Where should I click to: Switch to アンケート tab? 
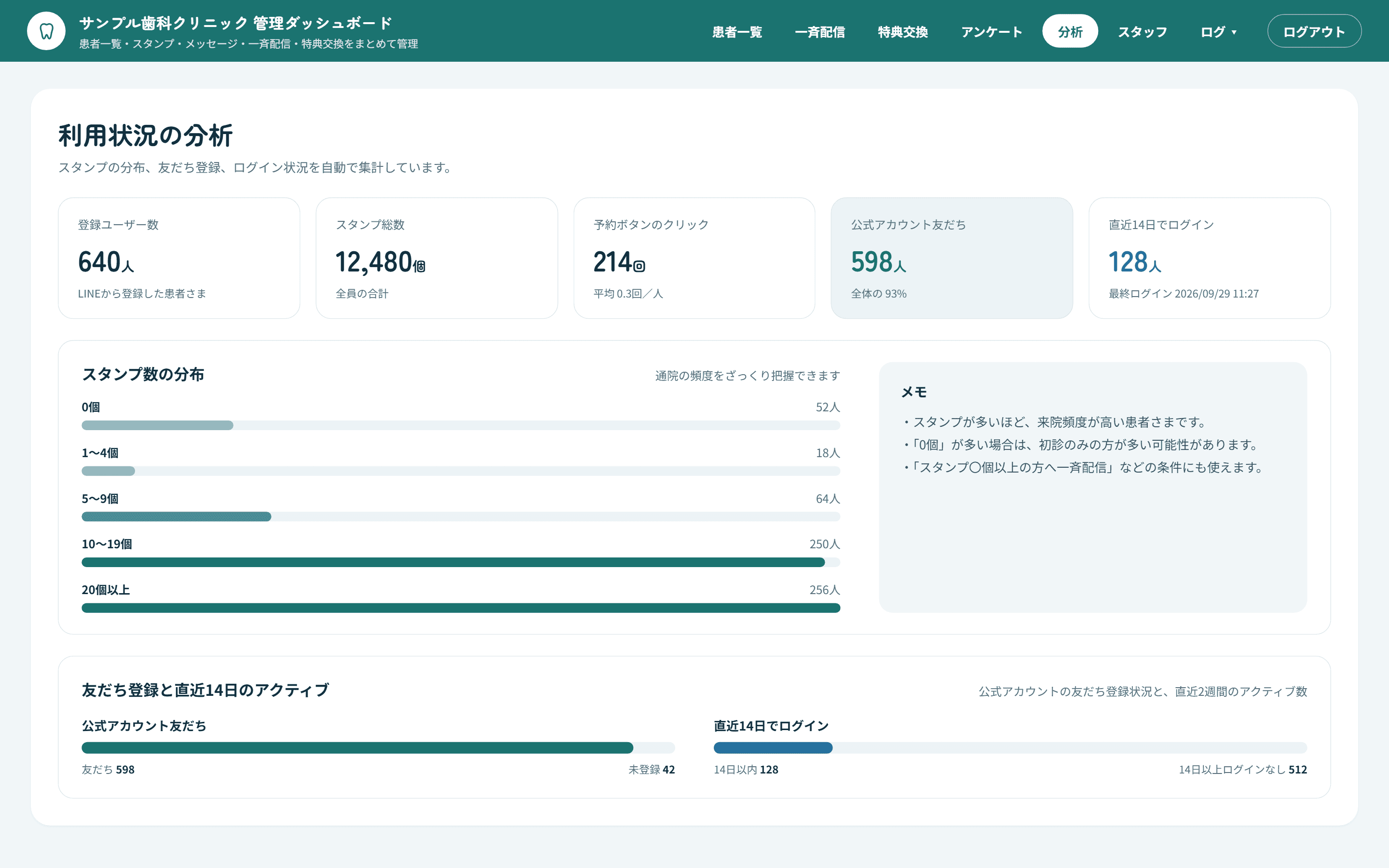(992, 31)
